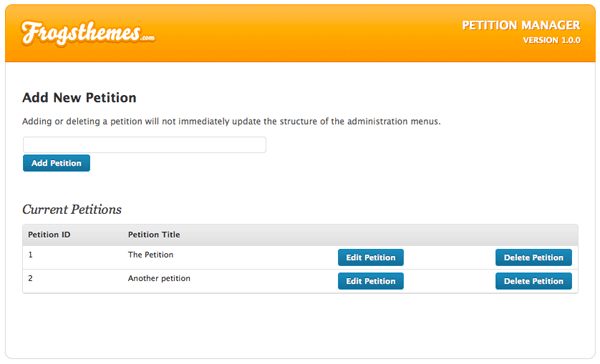600x364 pixels.
Task: Click the Version 1.0.0 label
Action: coord(551,40)
